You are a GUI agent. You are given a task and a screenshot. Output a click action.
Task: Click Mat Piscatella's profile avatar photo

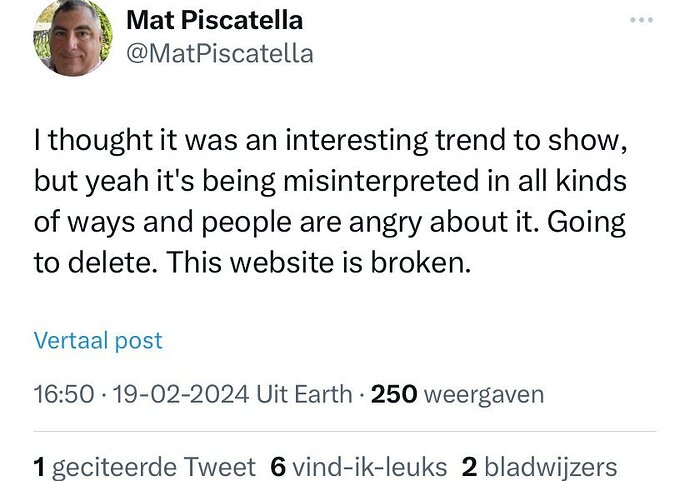click(x=73, y=37)
